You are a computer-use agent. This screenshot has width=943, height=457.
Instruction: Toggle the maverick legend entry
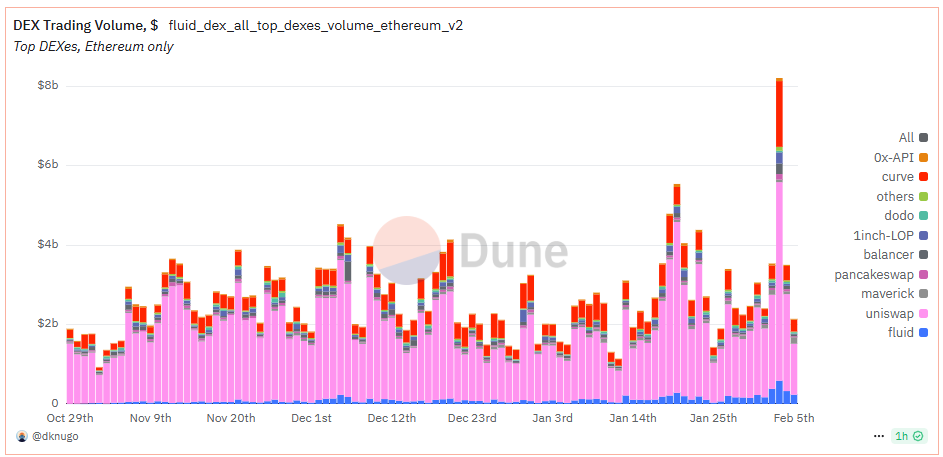pos(897,294)
